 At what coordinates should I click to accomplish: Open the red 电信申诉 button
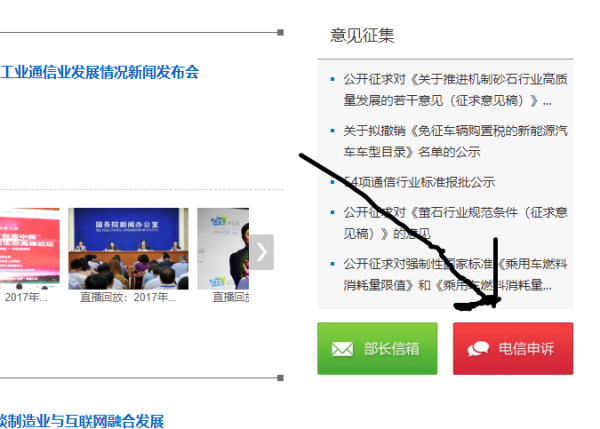(513, 348)
